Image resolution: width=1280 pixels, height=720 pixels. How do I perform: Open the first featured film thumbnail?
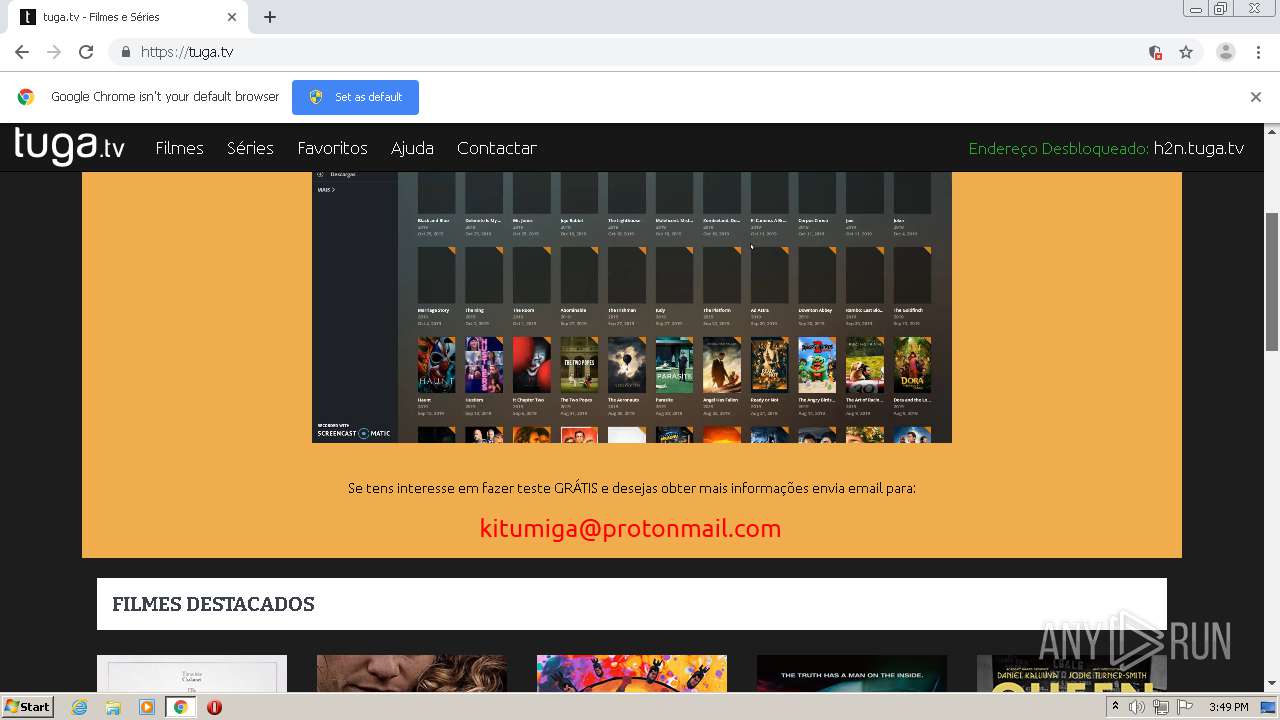(x=192, y=673)
